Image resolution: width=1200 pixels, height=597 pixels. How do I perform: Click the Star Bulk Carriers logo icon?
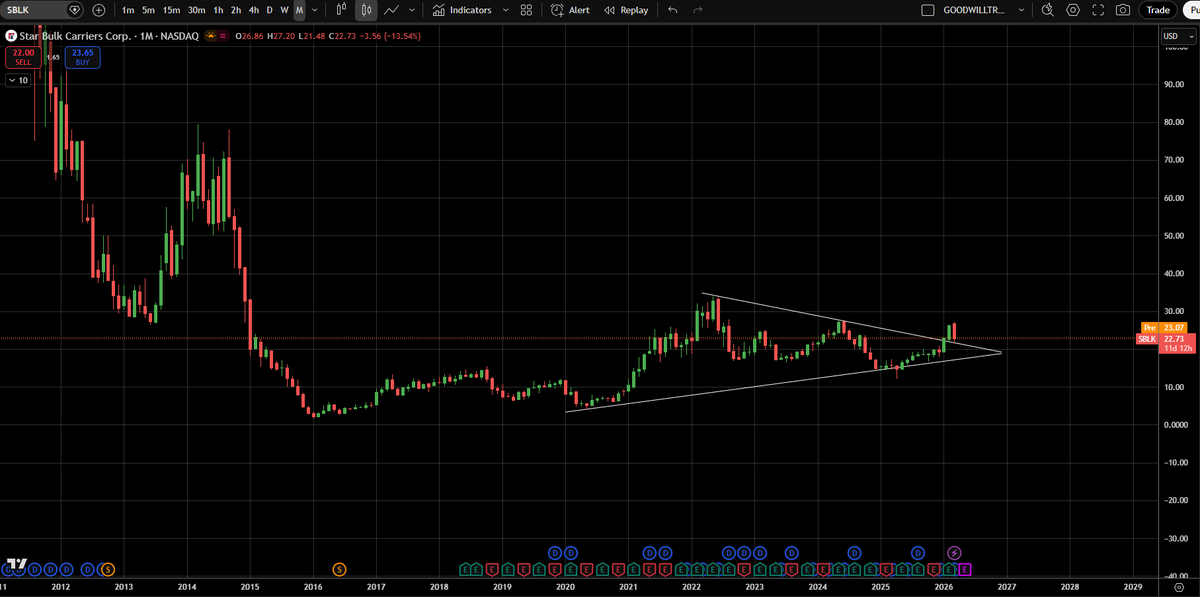[11, 36]
